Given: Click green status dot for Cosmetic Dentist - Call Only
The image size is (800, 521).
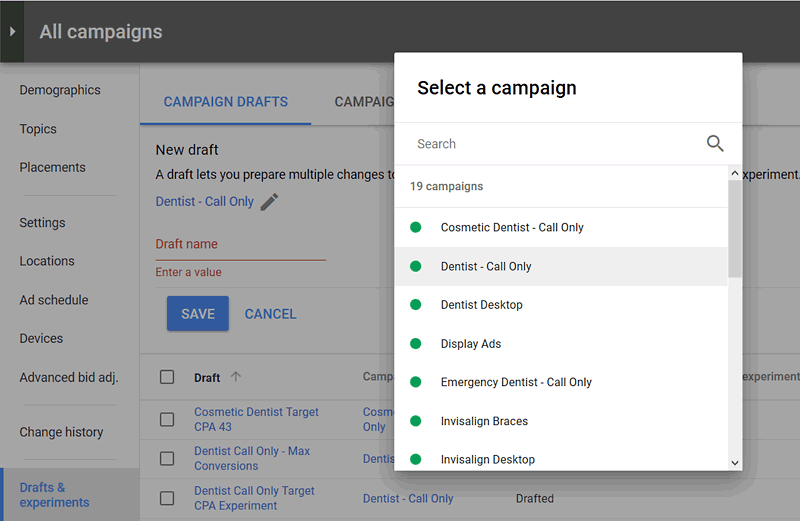Looking at the screenshot, I should (x=416, y=228).
